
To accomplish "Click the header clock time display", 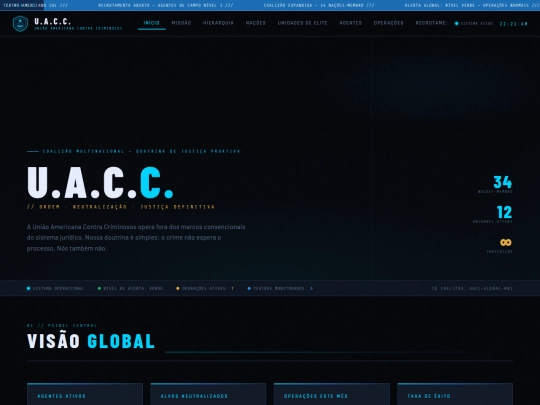I will tap(513, 24).
